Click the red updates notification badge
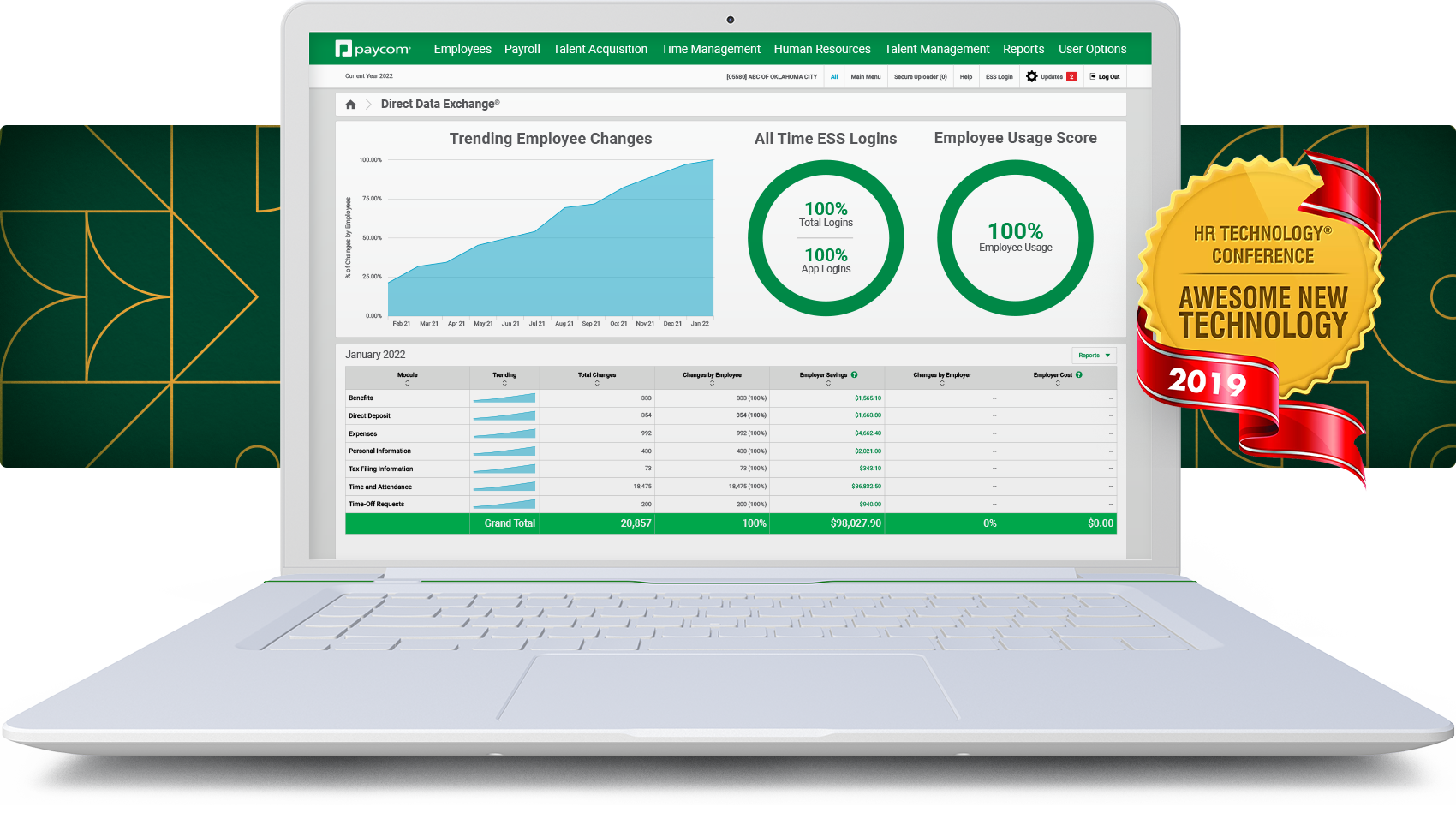The image size is (1456, 819). (1071, 76)
